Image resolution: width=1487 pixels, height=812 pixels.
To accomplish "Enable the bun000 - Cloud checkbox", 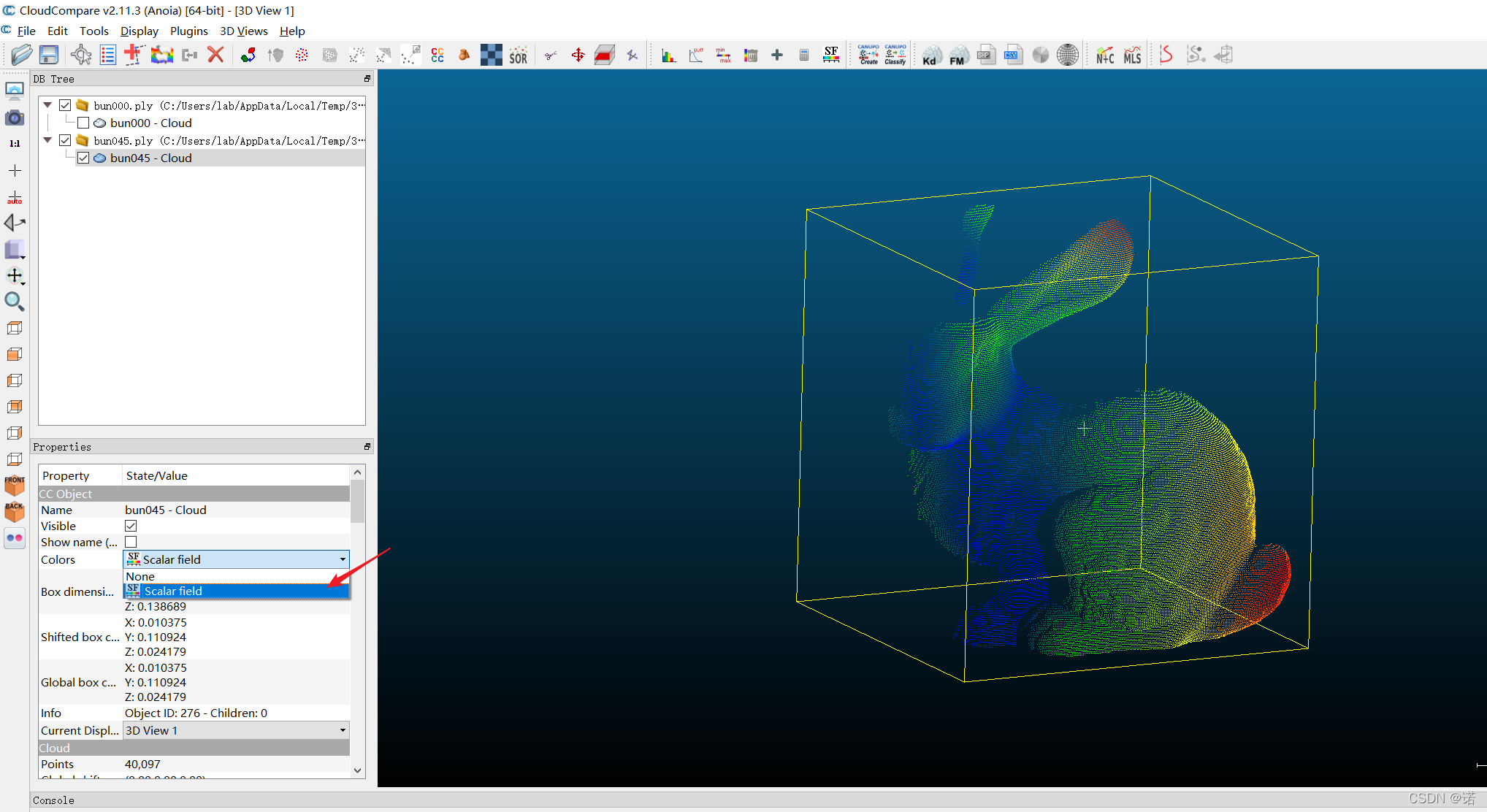I will coord(83,123).
